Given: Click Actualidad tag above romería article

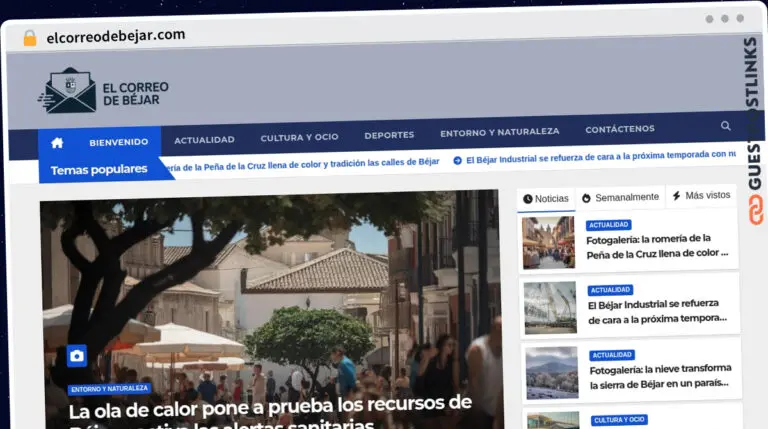Looking at the screenshot, I should 608,225.
